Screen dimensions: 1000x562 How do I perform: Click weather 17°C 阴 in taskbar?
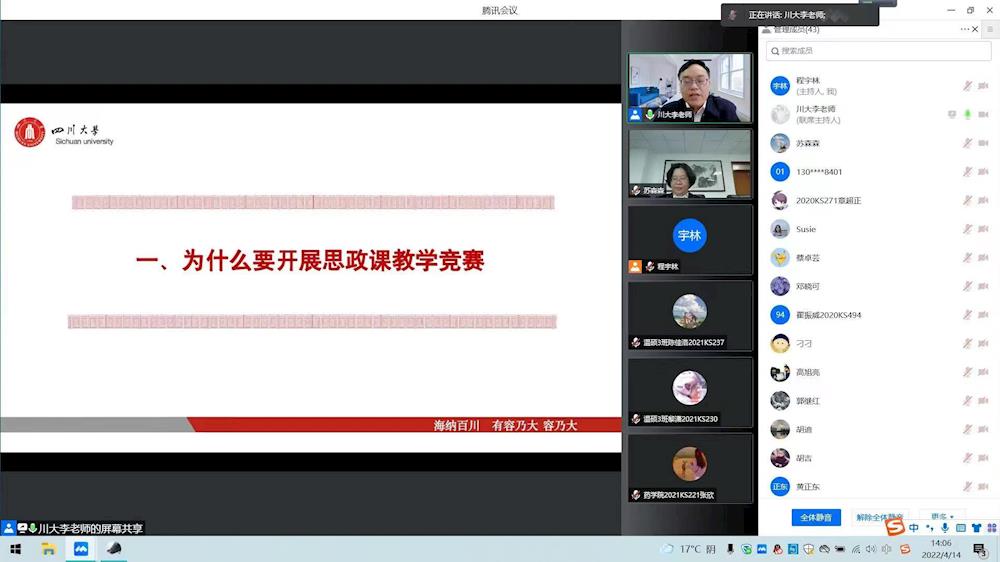click(x=689, y=549)
